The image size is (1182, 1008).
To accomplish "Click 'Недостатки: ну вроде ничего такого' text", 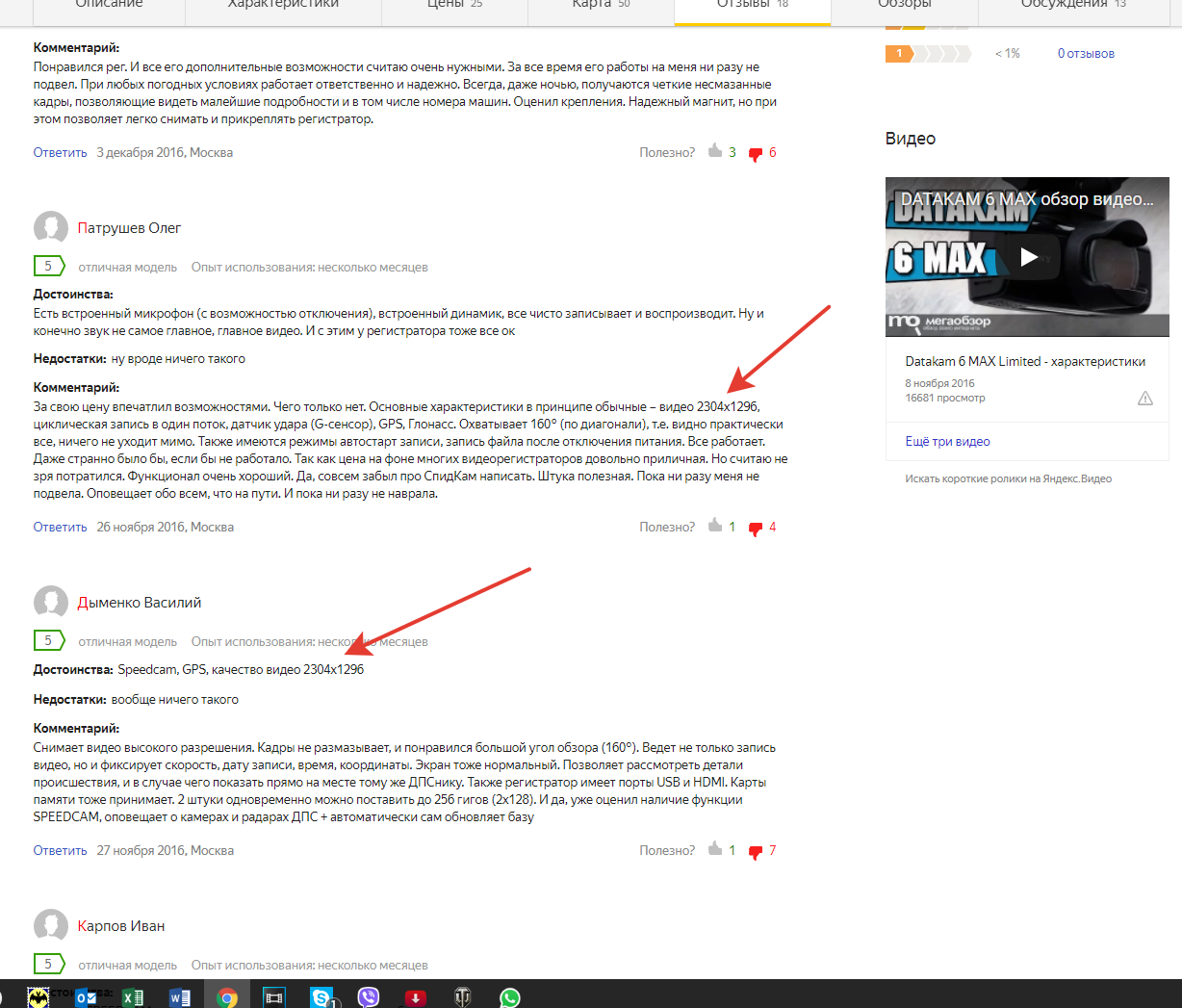I will click(140, 359).
